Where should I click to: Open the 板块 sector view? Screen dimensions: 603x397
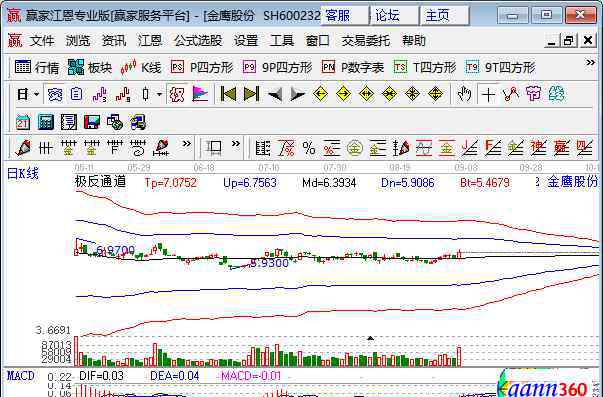pos(90,68)
